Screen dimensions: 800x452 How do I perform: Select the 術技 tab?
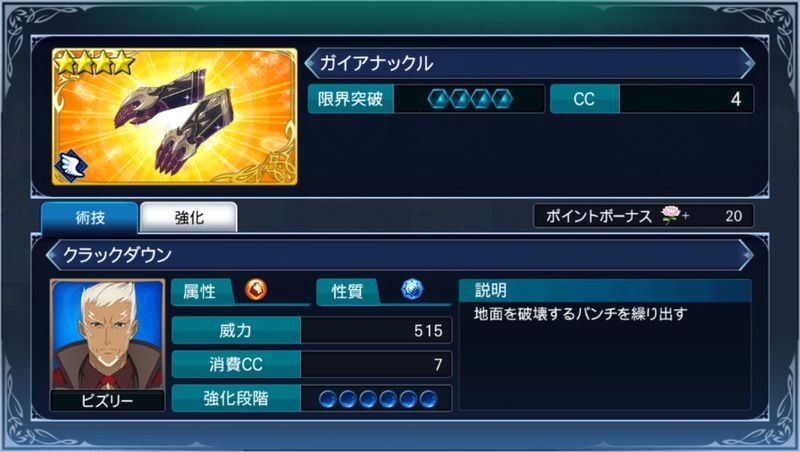click(90, 218)
